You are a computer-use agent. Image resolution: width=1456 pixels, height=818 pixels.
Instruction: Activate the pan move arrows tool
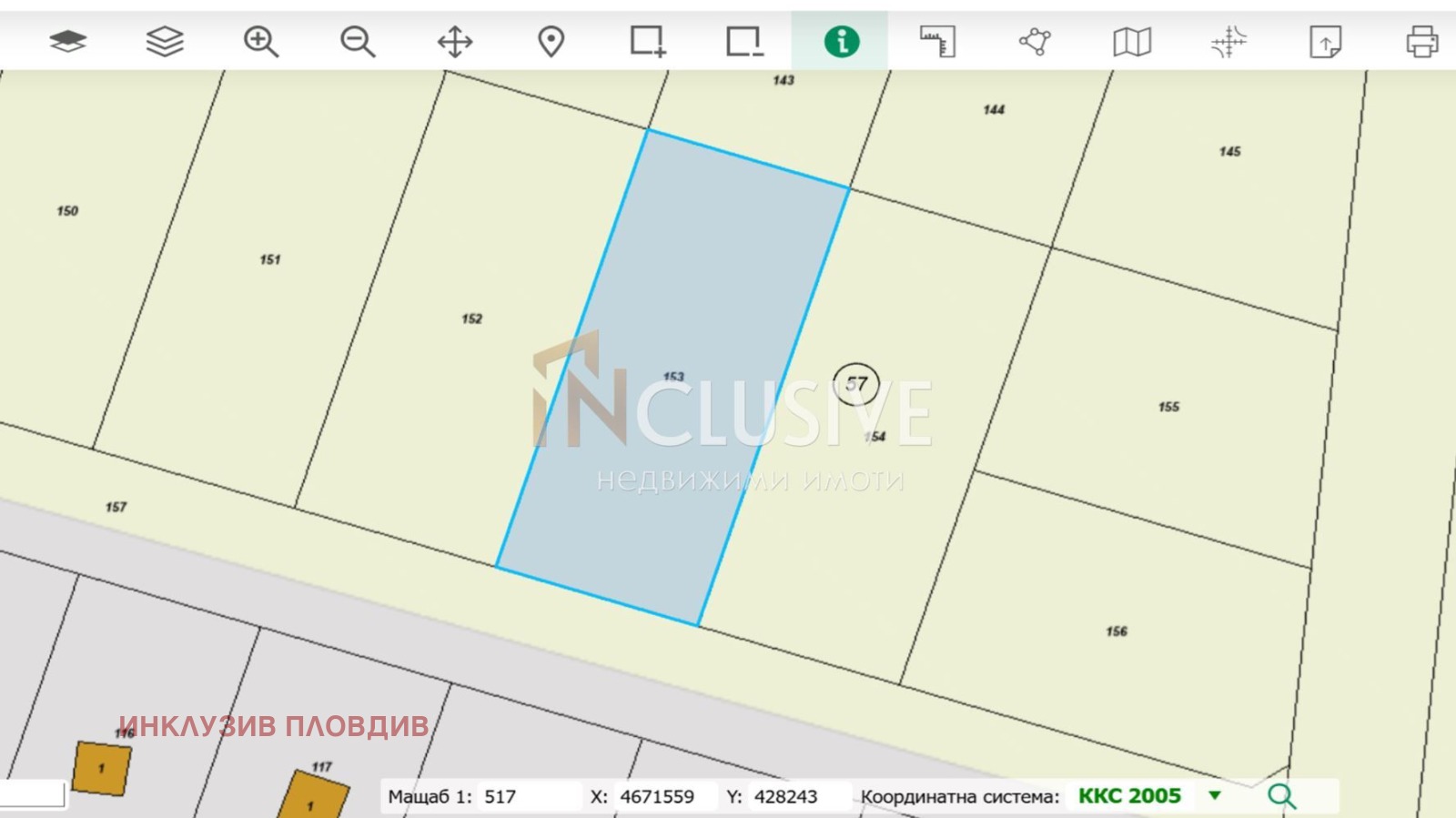pos(454,41)
